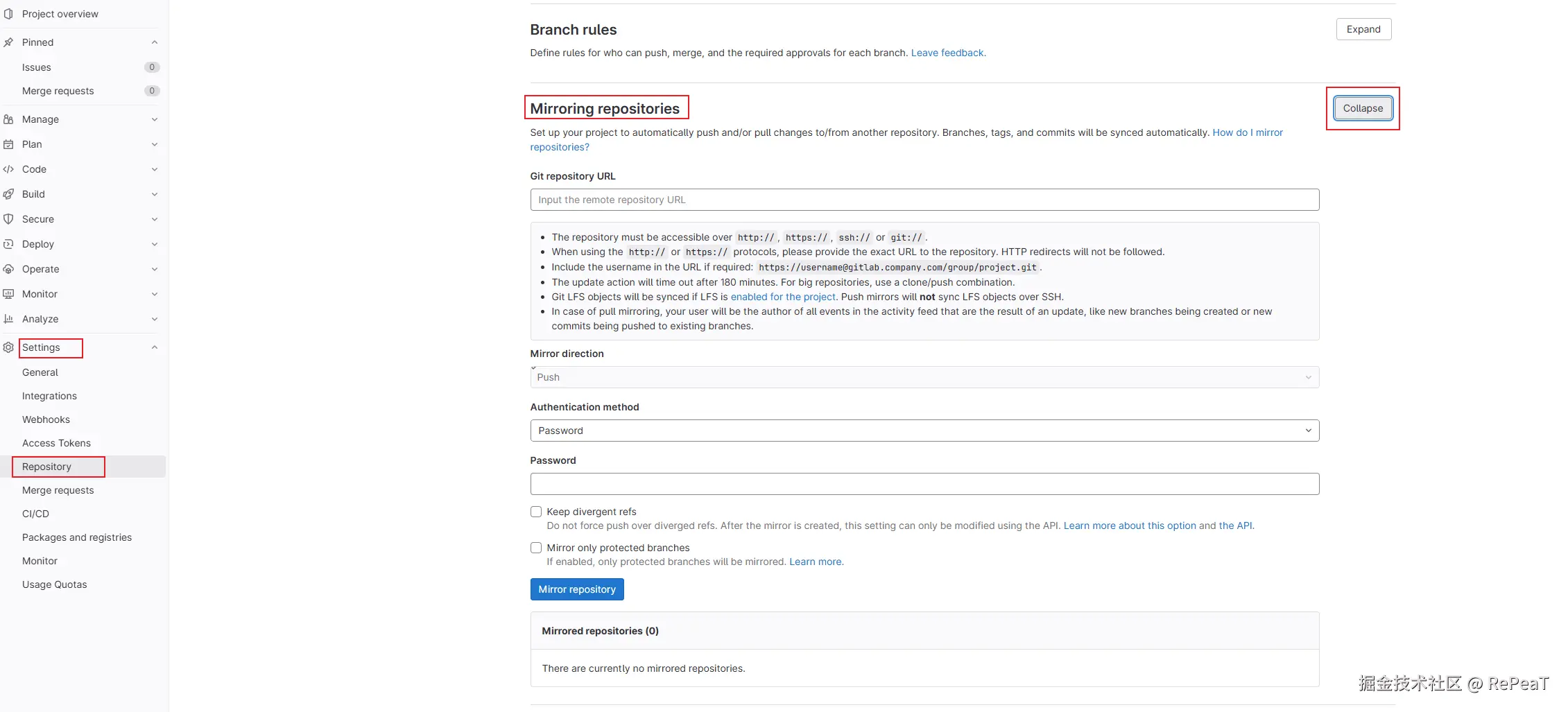
Task: Open the Authentication method dropdown
Action: click(924, 430)
